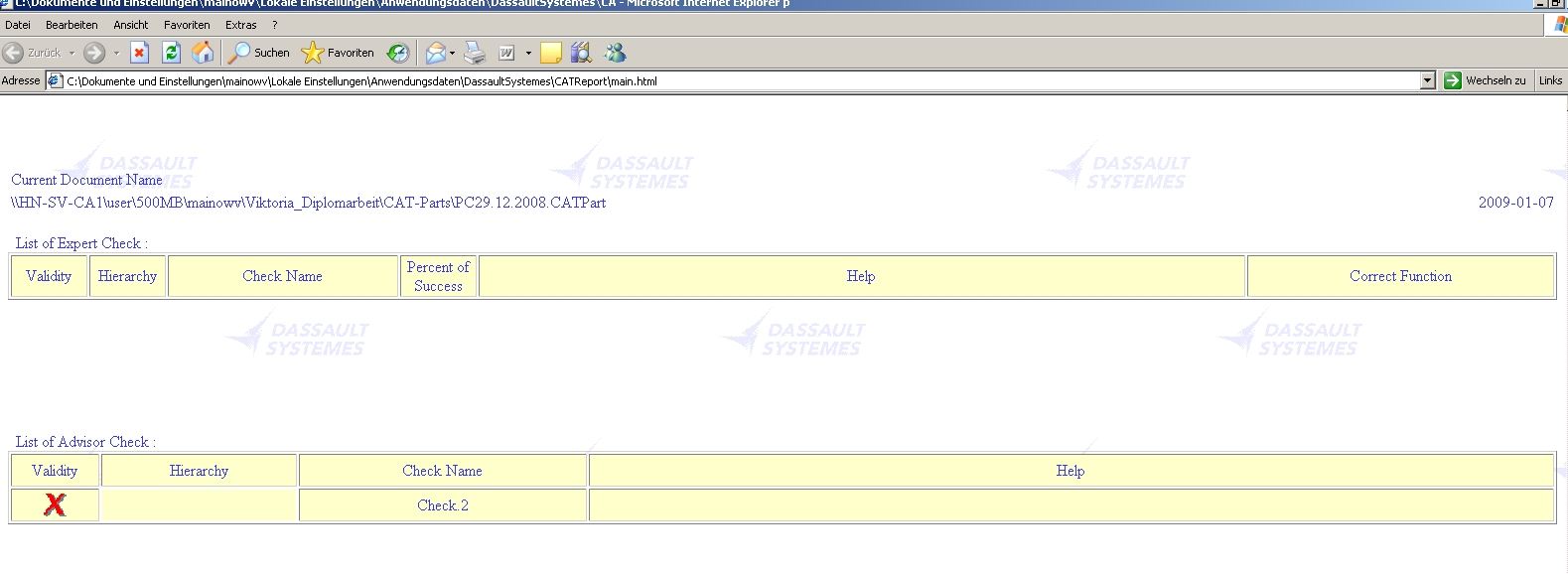Print the page with the printer icon
1568x574 pixels.
(475, 53)
